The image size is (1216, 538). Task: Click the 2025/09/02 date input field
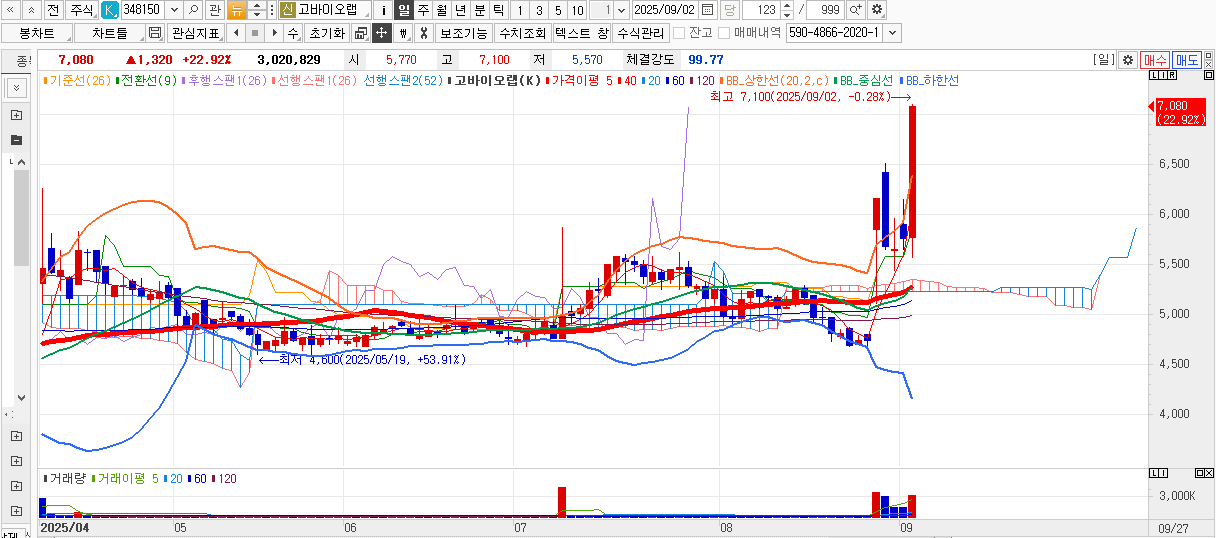pos(664,10)
